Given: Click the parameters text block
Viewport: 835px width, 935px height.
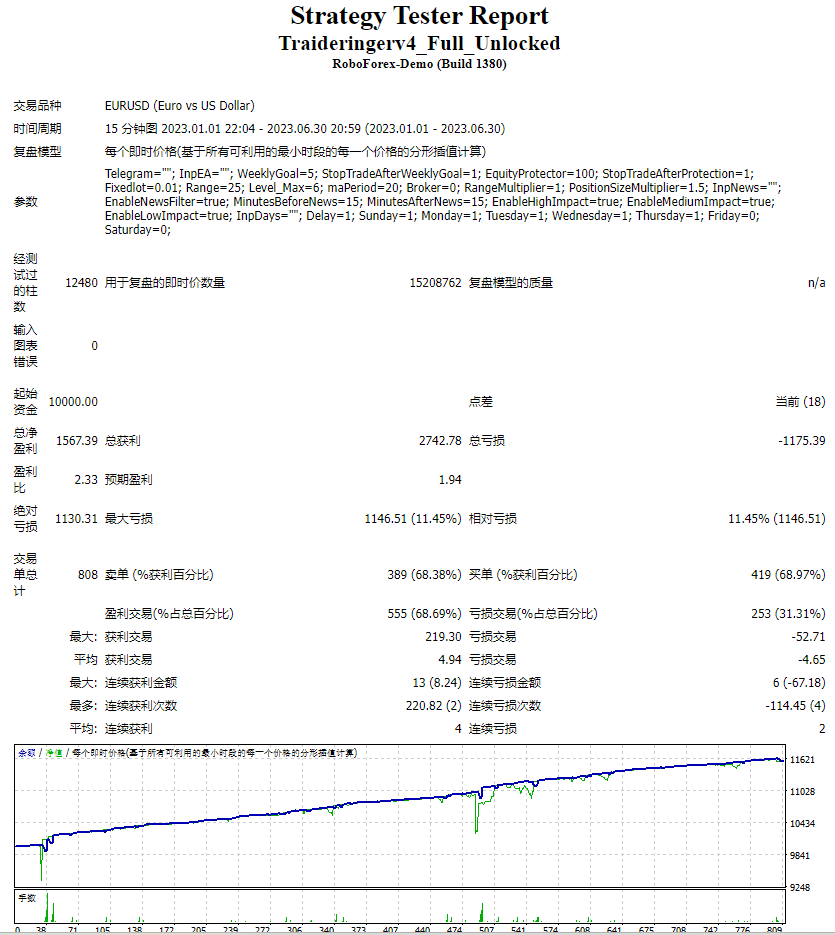Looking at the screenshot, I should coord(443,202).
